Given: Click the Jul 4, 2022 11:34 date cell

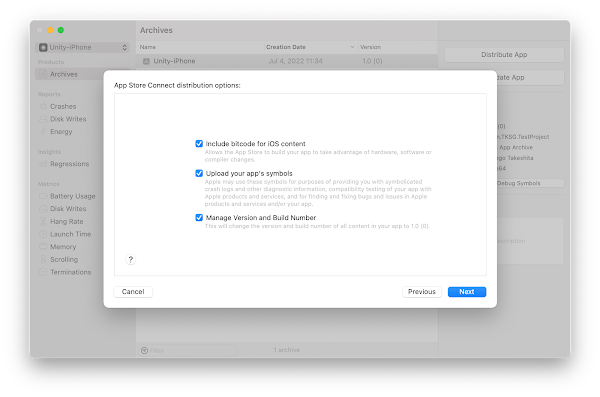Looking at the screenshot, I should [x=295, y=61].
